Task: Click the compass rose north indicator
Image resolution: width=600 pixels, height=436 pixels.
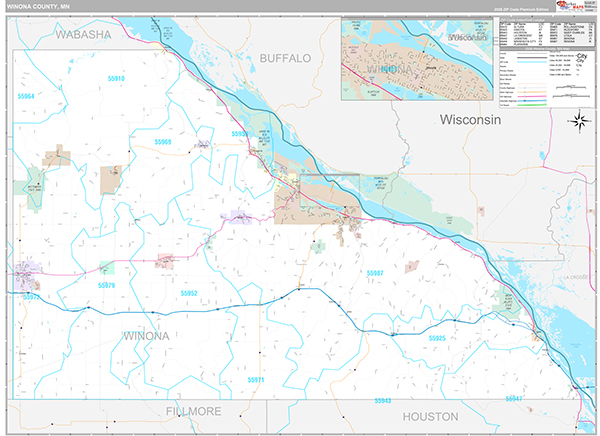Action: click(579, 121)
